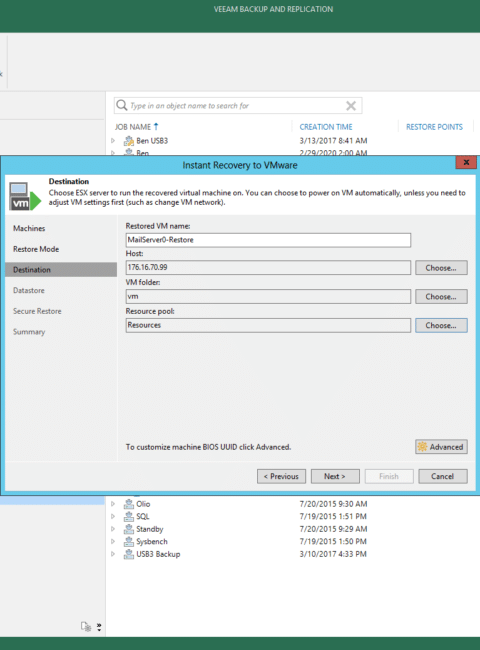The width and height of the screenshot is (480, 650).
Task: Click the Previous button
Action: 281,476
